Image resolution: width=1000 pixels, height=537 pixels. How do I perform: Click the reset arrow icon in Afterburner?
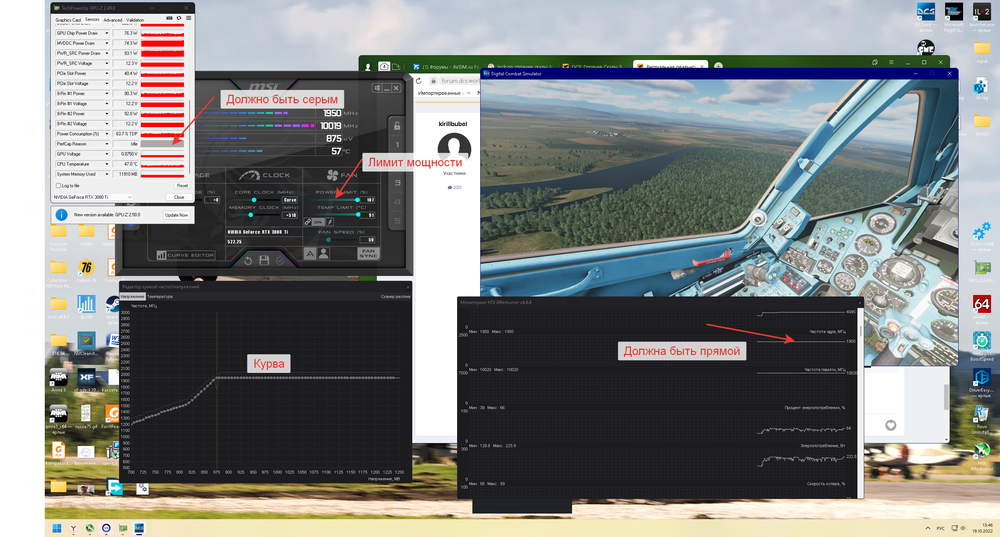[x=248, y=260]
